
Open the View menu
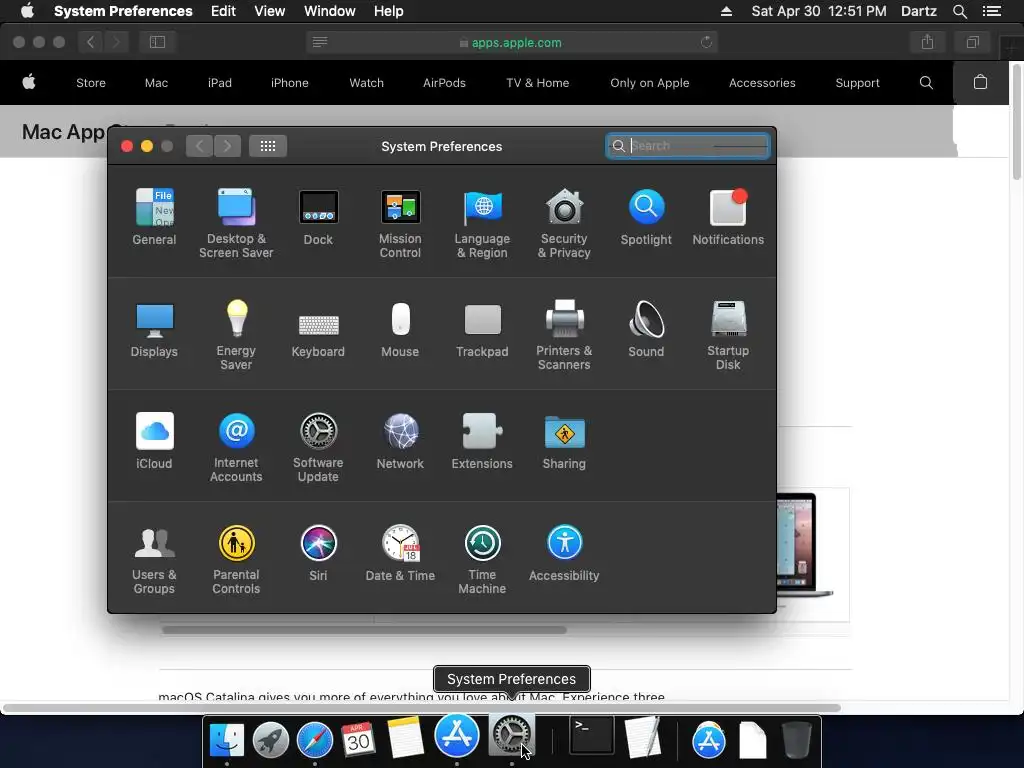270,11
